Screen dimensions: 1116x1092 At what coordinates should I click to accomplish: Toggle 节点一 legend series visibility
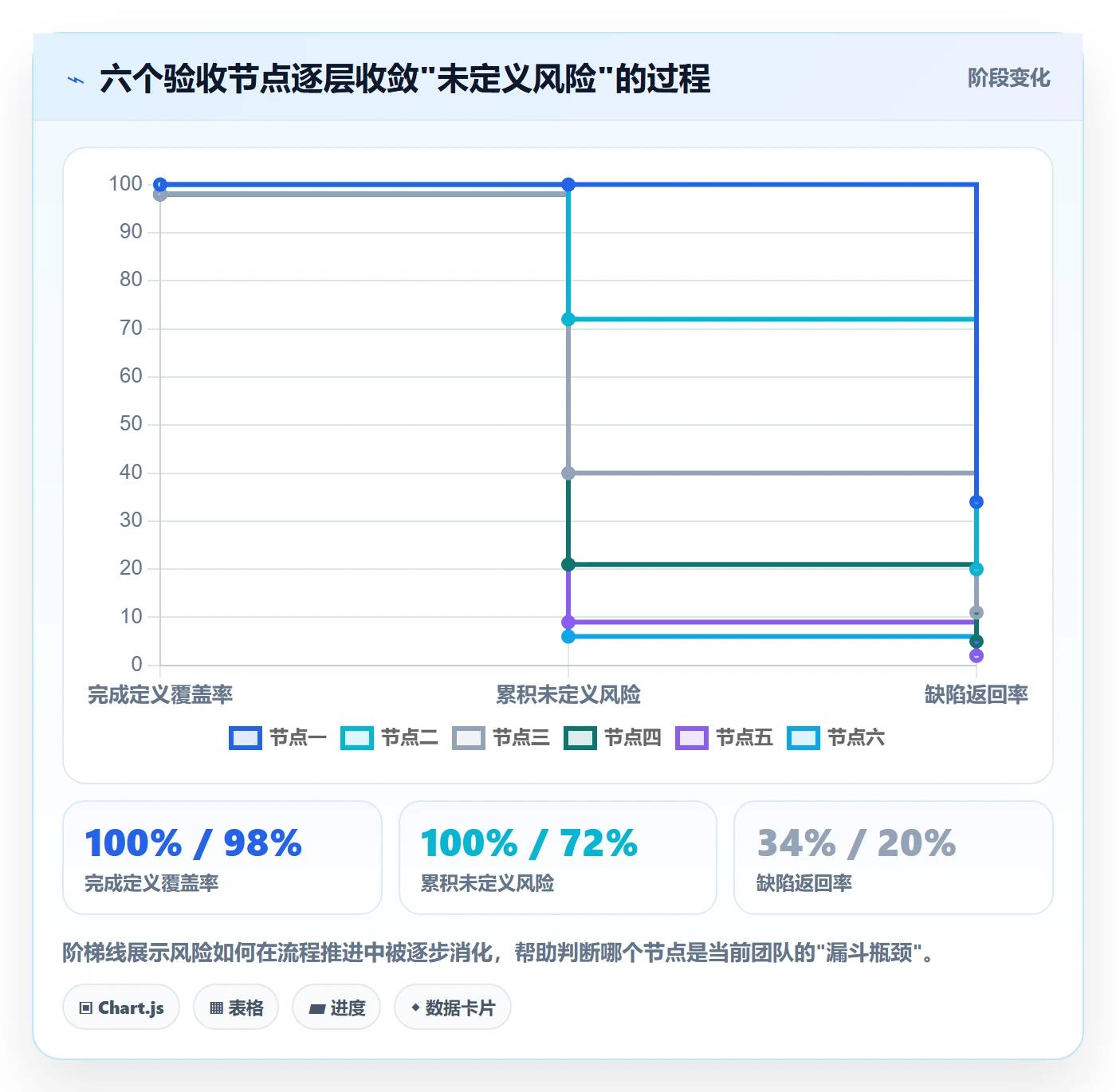point(277,738)
